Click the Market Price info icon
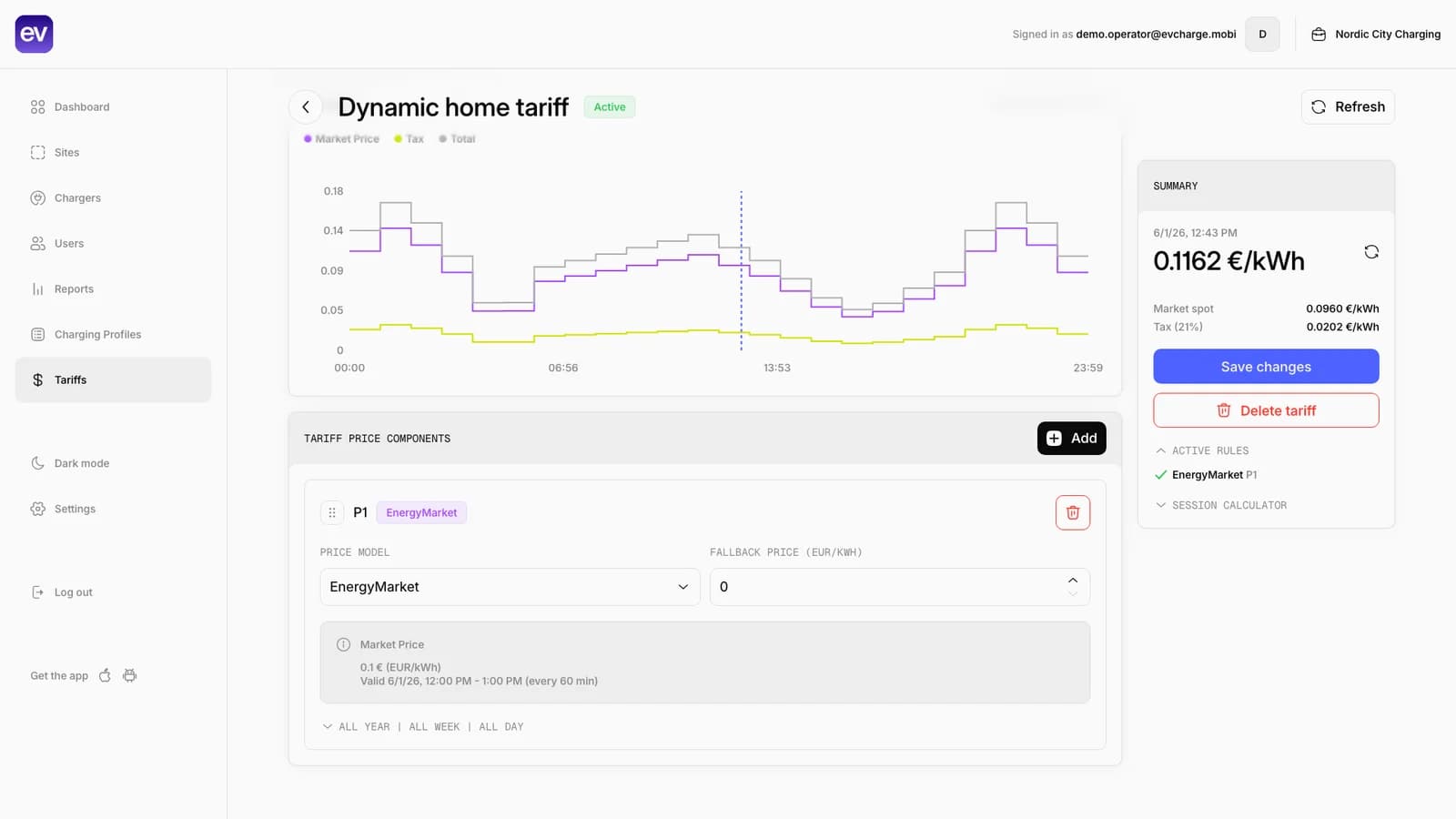 pos(343,644)
